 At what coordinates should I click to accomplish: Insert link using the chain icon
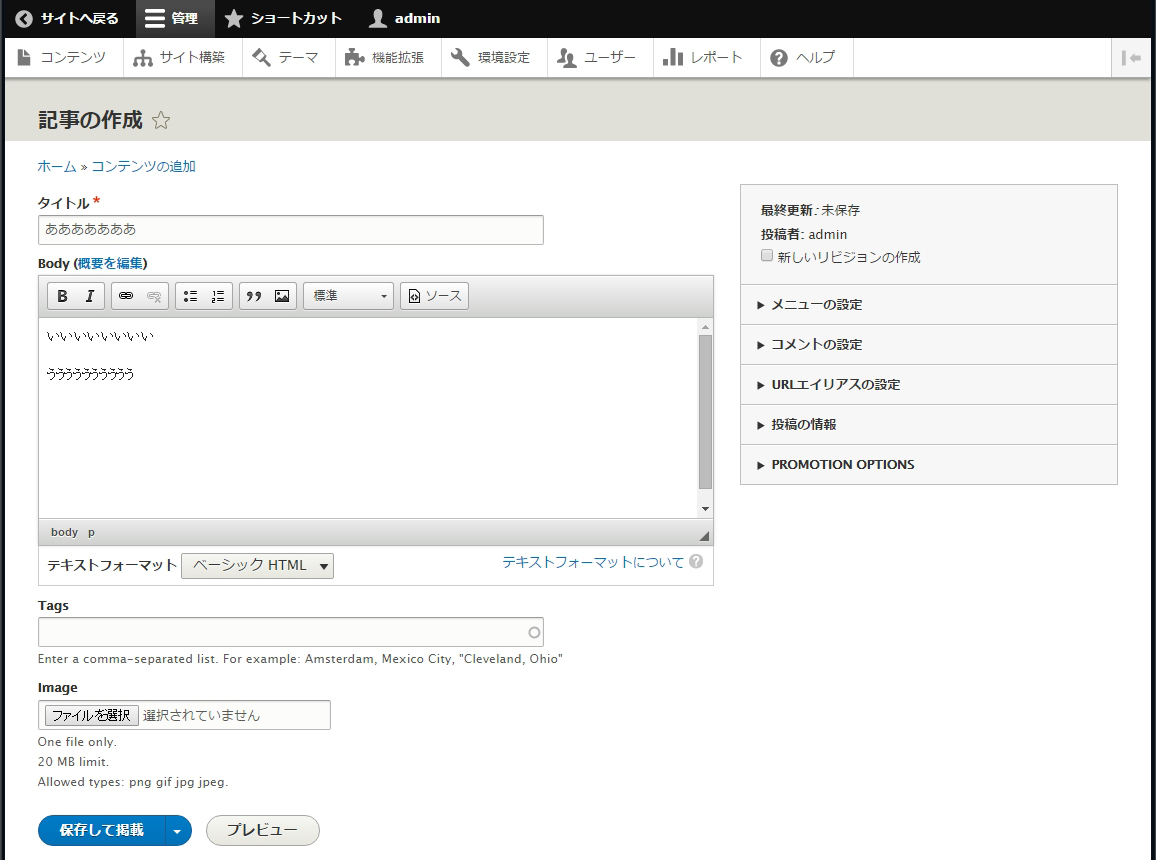[126, 296]
